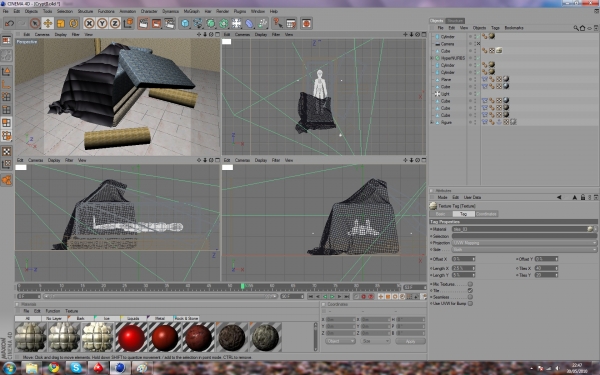Open the MoGraph menu
The image size is (600, 375).
coord(191,11)
